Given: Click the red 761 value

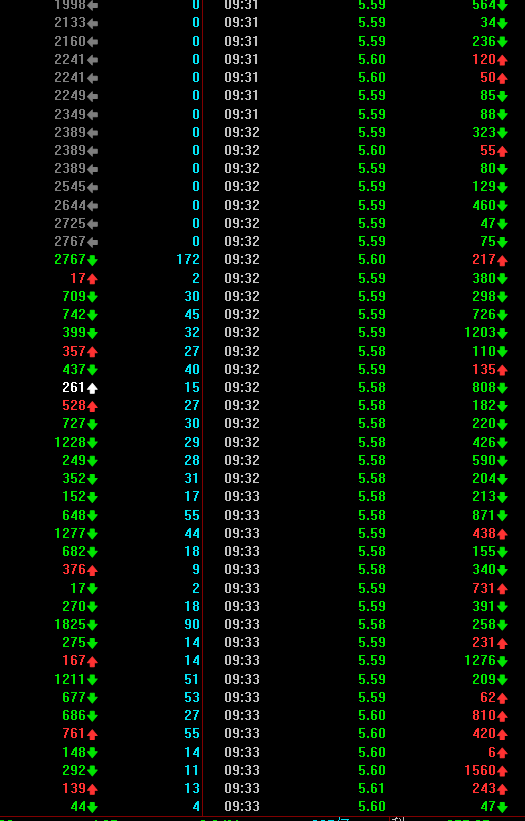Looking at the screenshot, I should [x=74, y=733].
